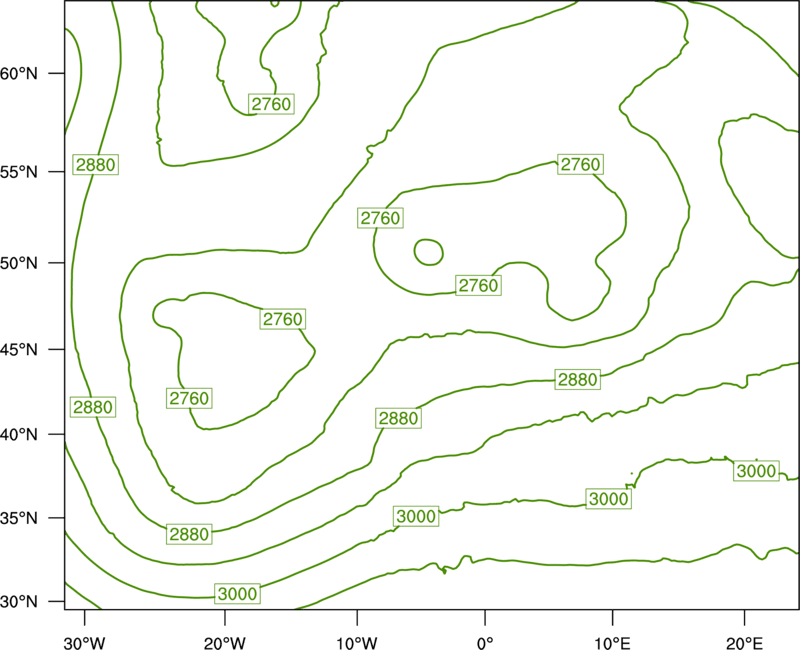The image size is (800, 650).
Task: Click the 40°N latitude axis label
Action: click(x=19, y=435)
